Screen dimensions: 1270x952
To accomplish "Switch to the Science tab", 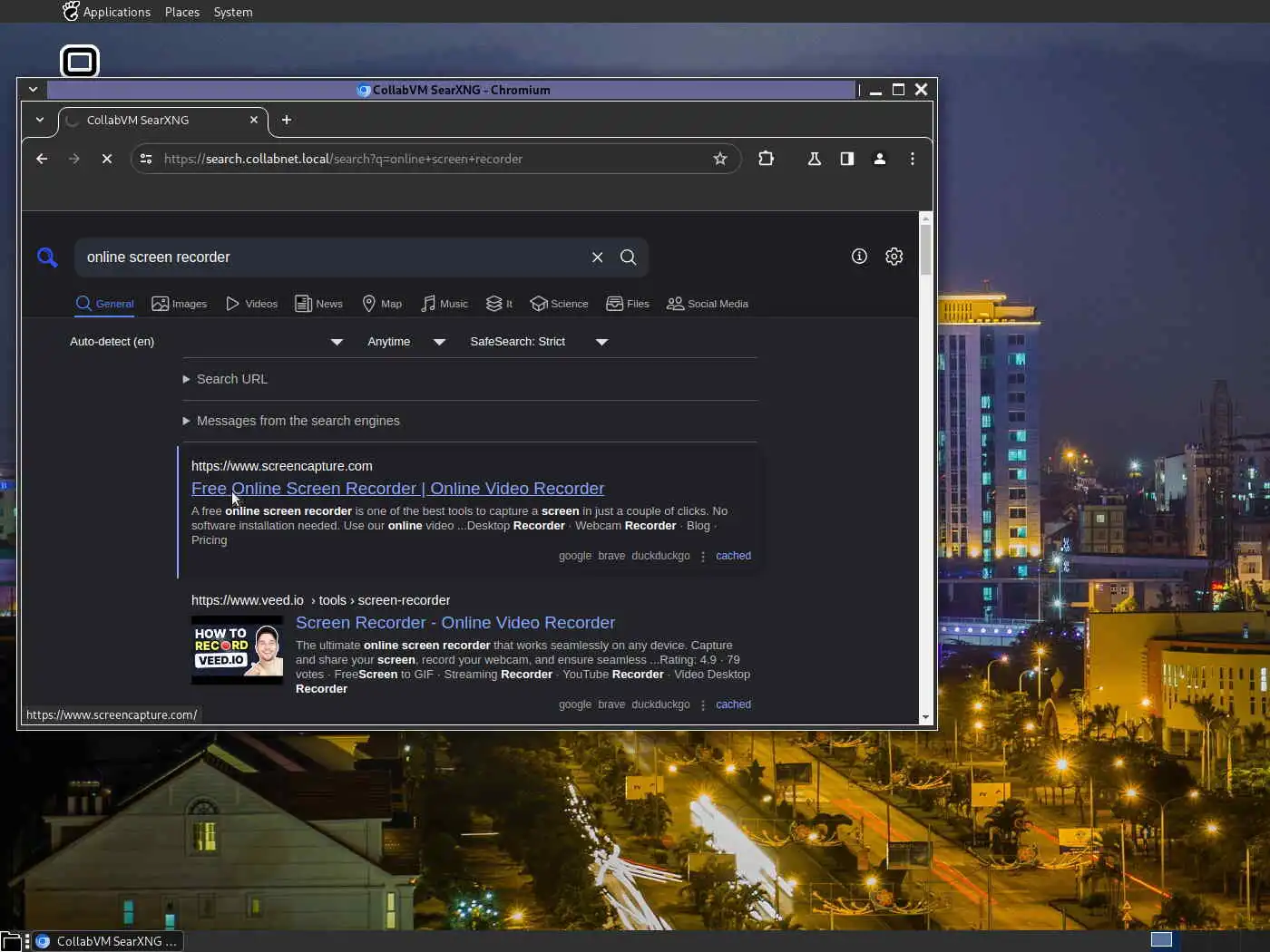I will pos(560,304).
